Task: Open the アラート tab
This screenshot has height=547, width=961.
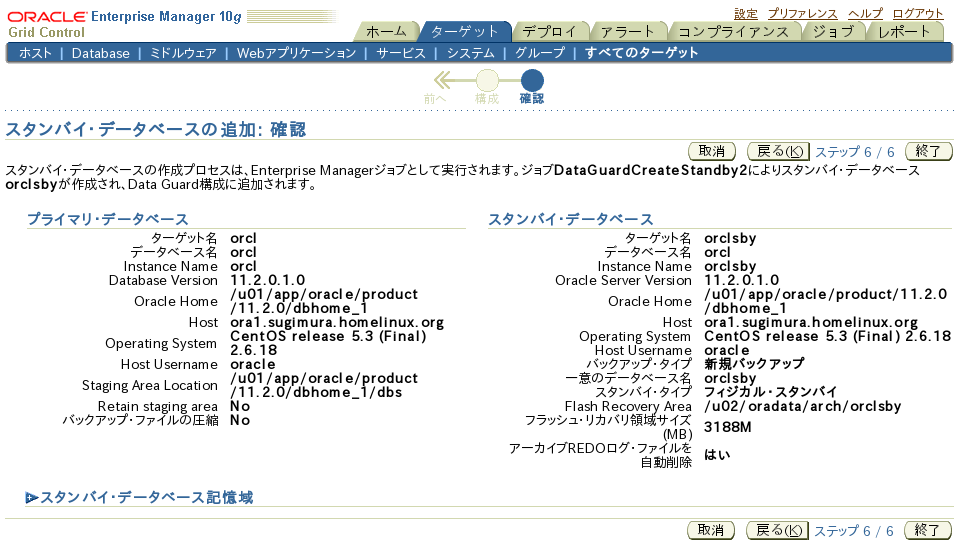Action: [627, 31]
